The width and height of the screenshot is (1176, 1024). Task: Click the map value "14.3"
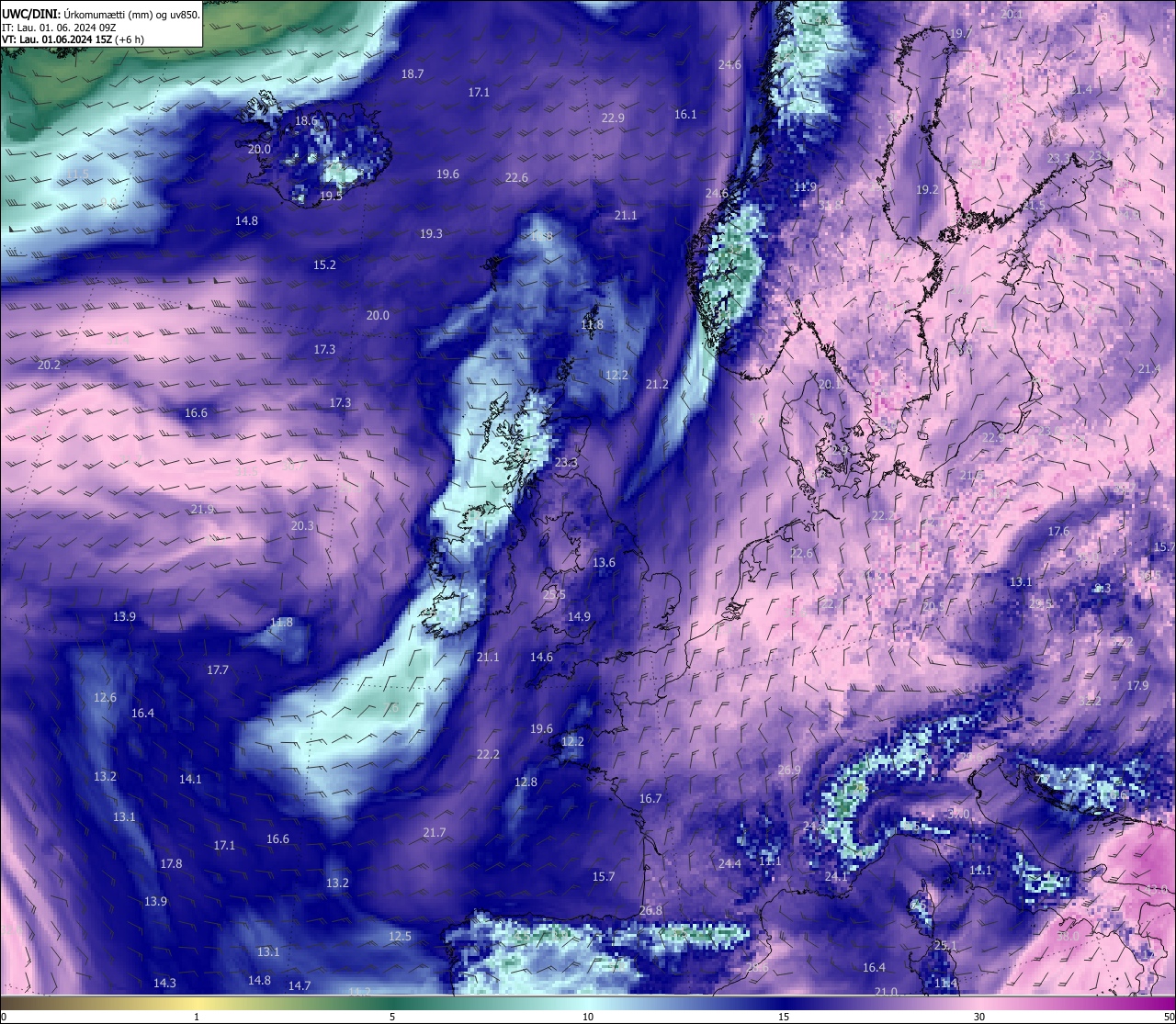(164, 983)
